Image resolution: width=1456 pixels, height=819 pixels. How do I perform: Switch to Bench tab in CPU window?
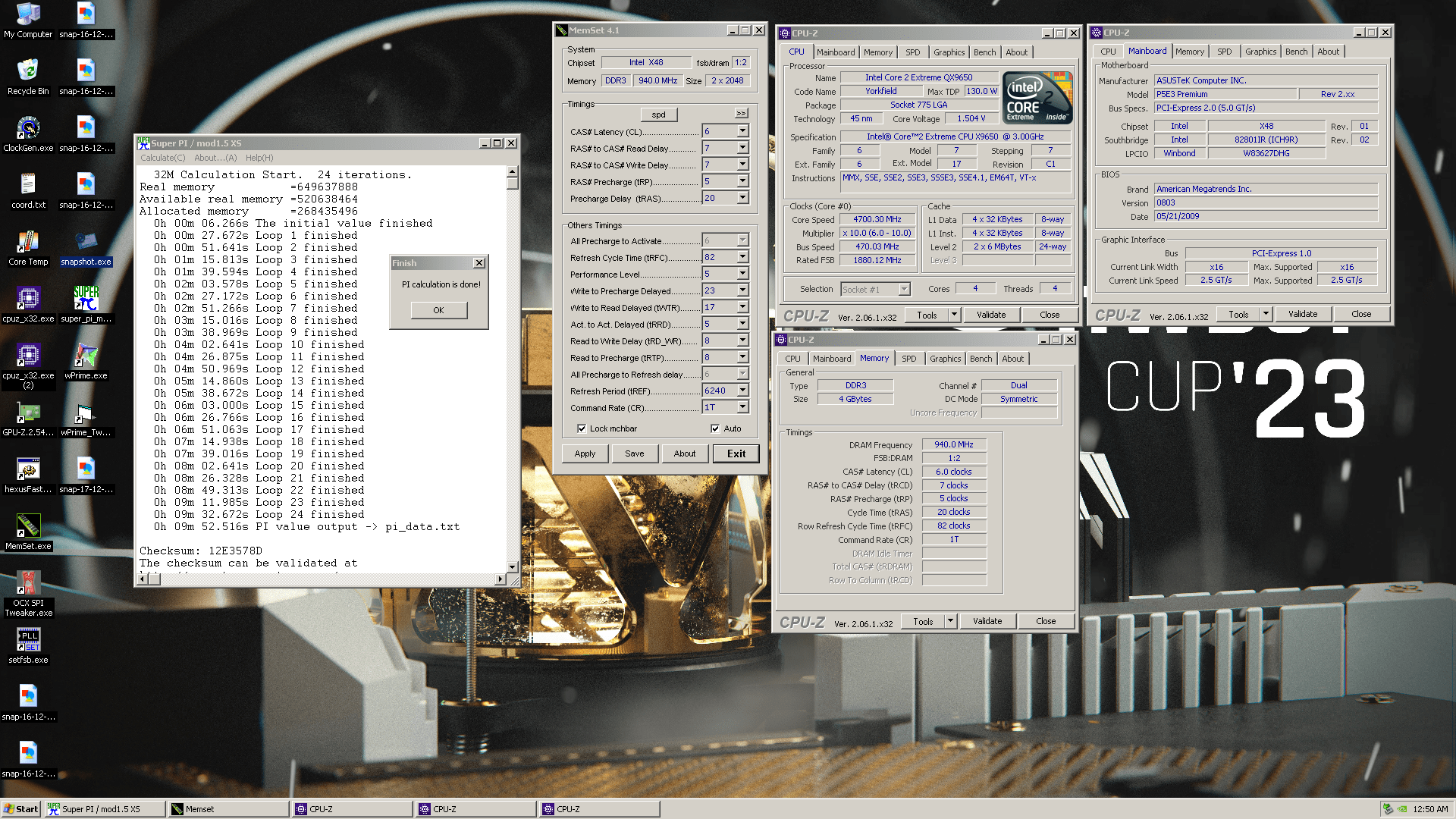[x=984, y=52]
